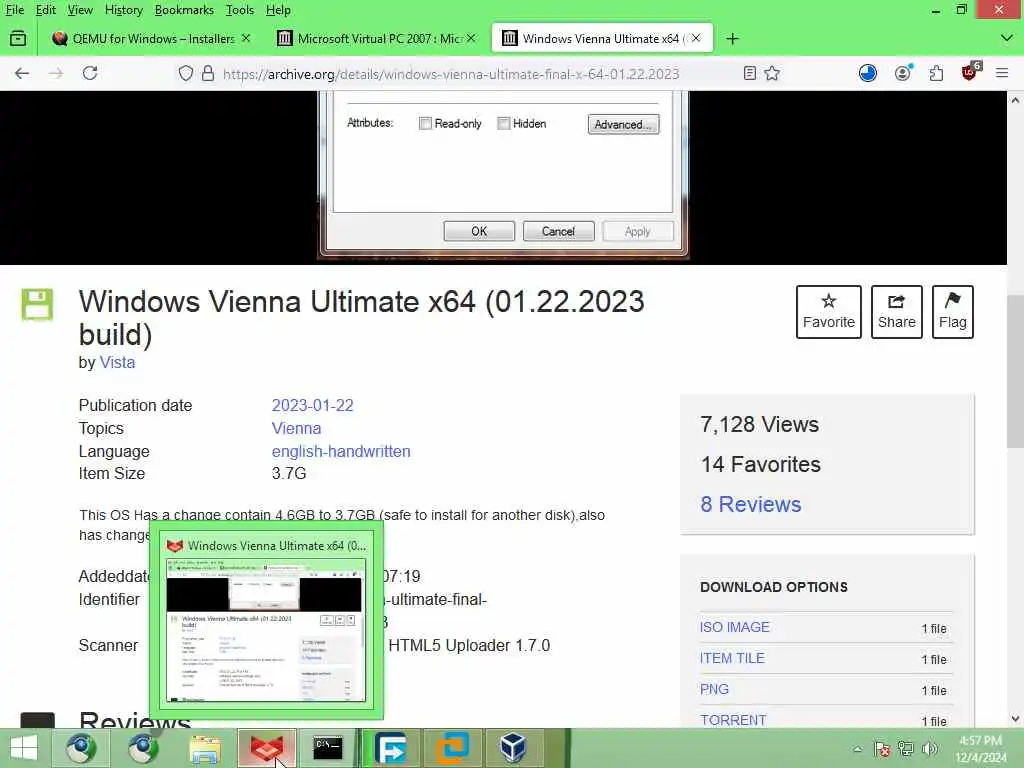Toggle the Read-only checkbox in the image
1024x768 pixels.
pyautogui.click(x=425, y=123)
